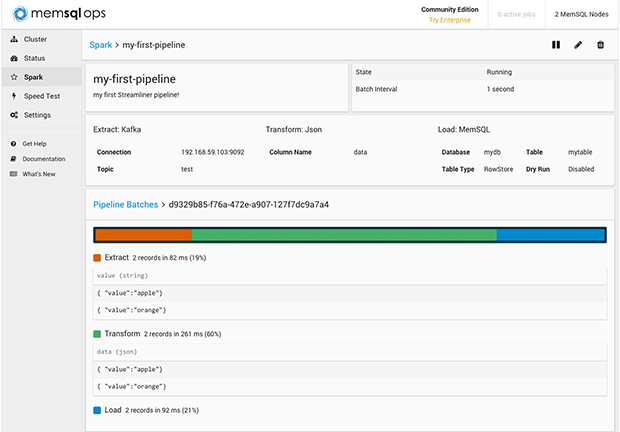Click the Table Type value RowStore
The width and height of the screenshot is (620, 432).
[x=498, y=169]
